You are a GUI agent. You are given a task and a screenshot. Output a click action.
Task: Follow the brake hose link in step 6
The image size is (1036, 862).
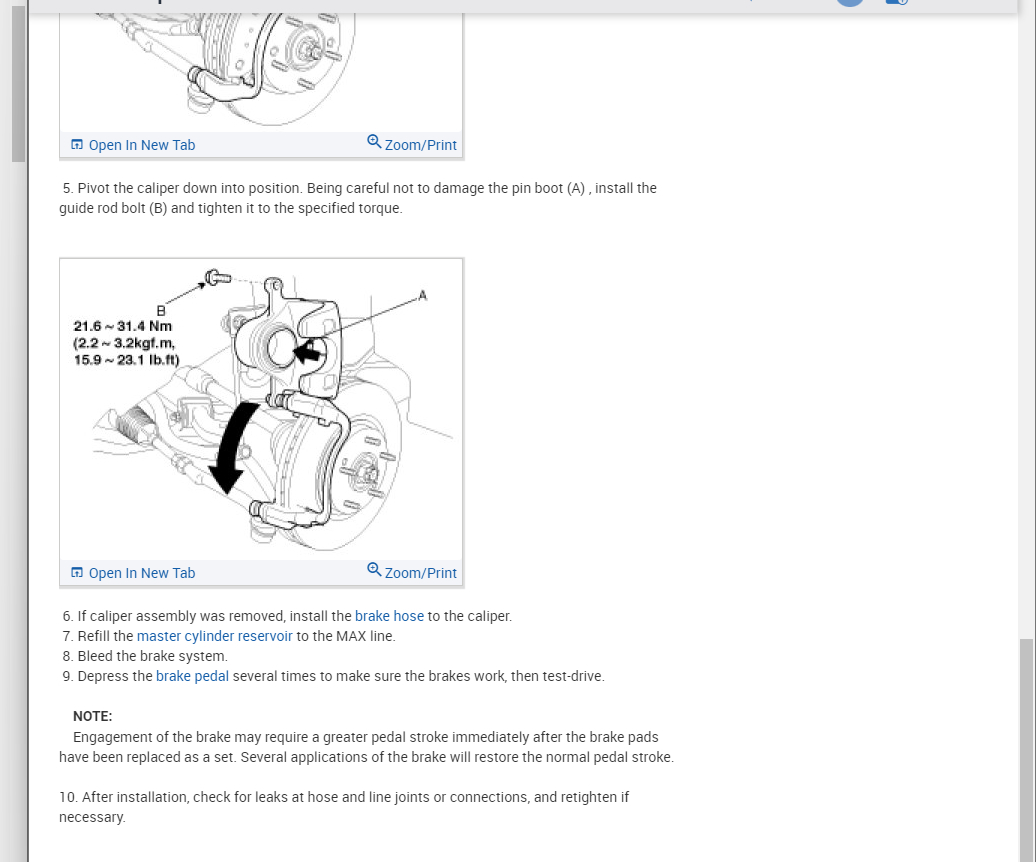tap(389, 616)
